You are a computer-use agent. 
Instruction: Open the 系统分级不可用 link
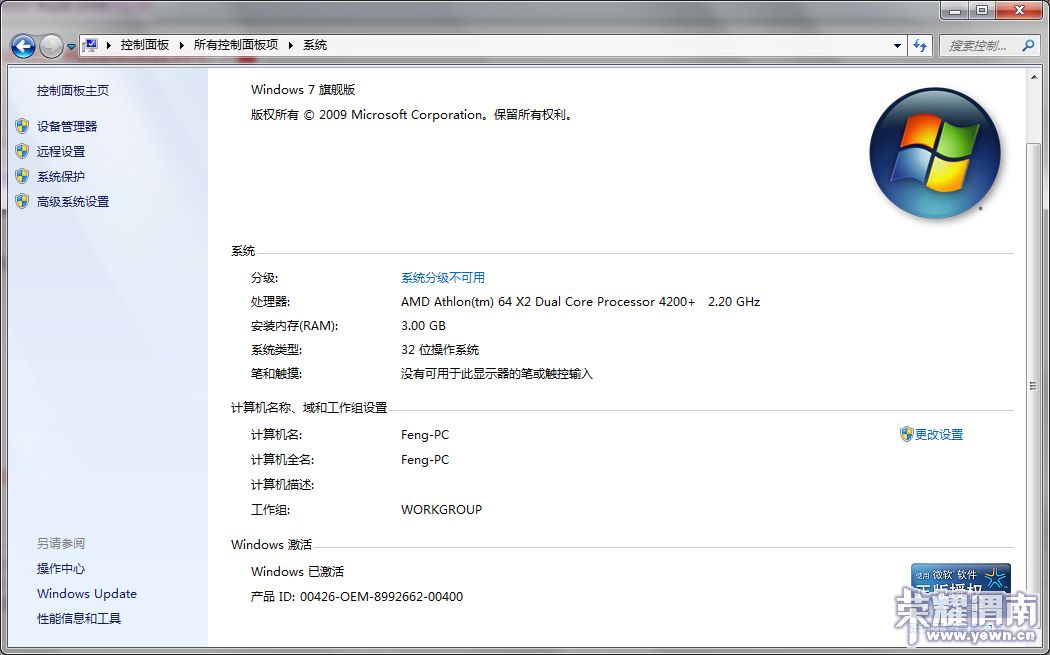[x=442, y=277]
